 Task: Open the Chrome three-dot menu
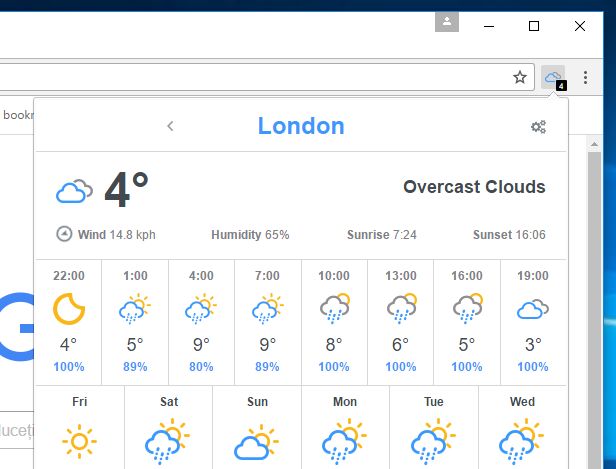click(586, 77)
